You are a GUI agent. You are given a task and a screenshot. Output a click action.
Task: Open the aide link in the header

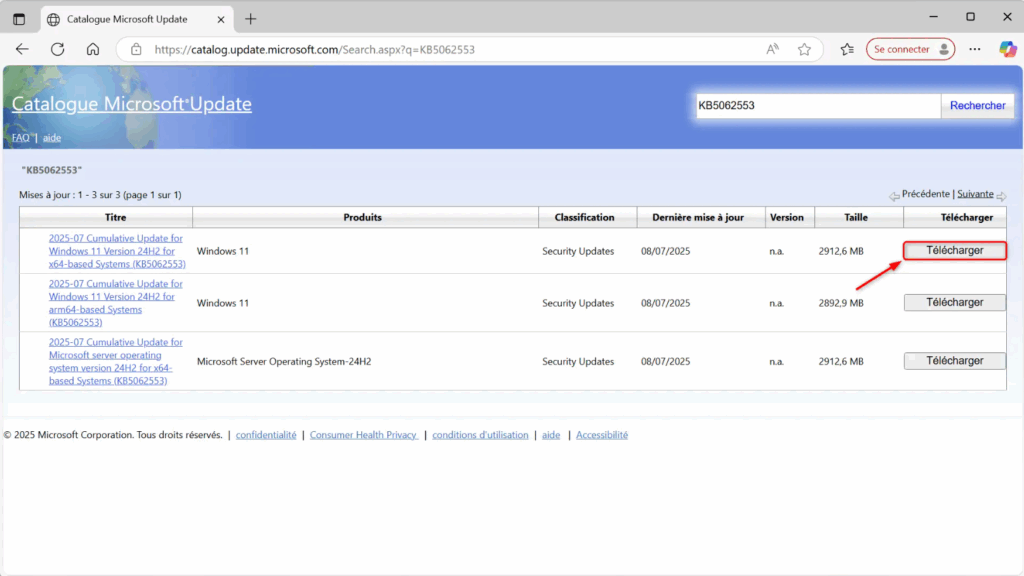[x=52, y=138]
